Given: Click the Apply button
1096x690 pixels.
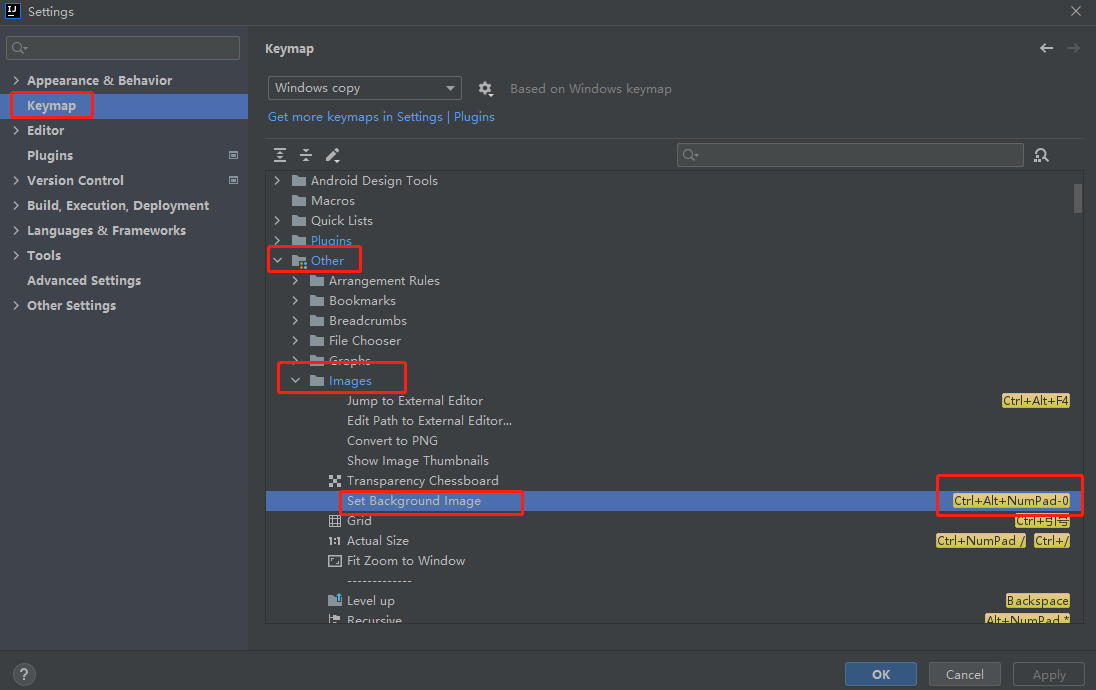Looking at the screenshot, I should point(1049,674).
